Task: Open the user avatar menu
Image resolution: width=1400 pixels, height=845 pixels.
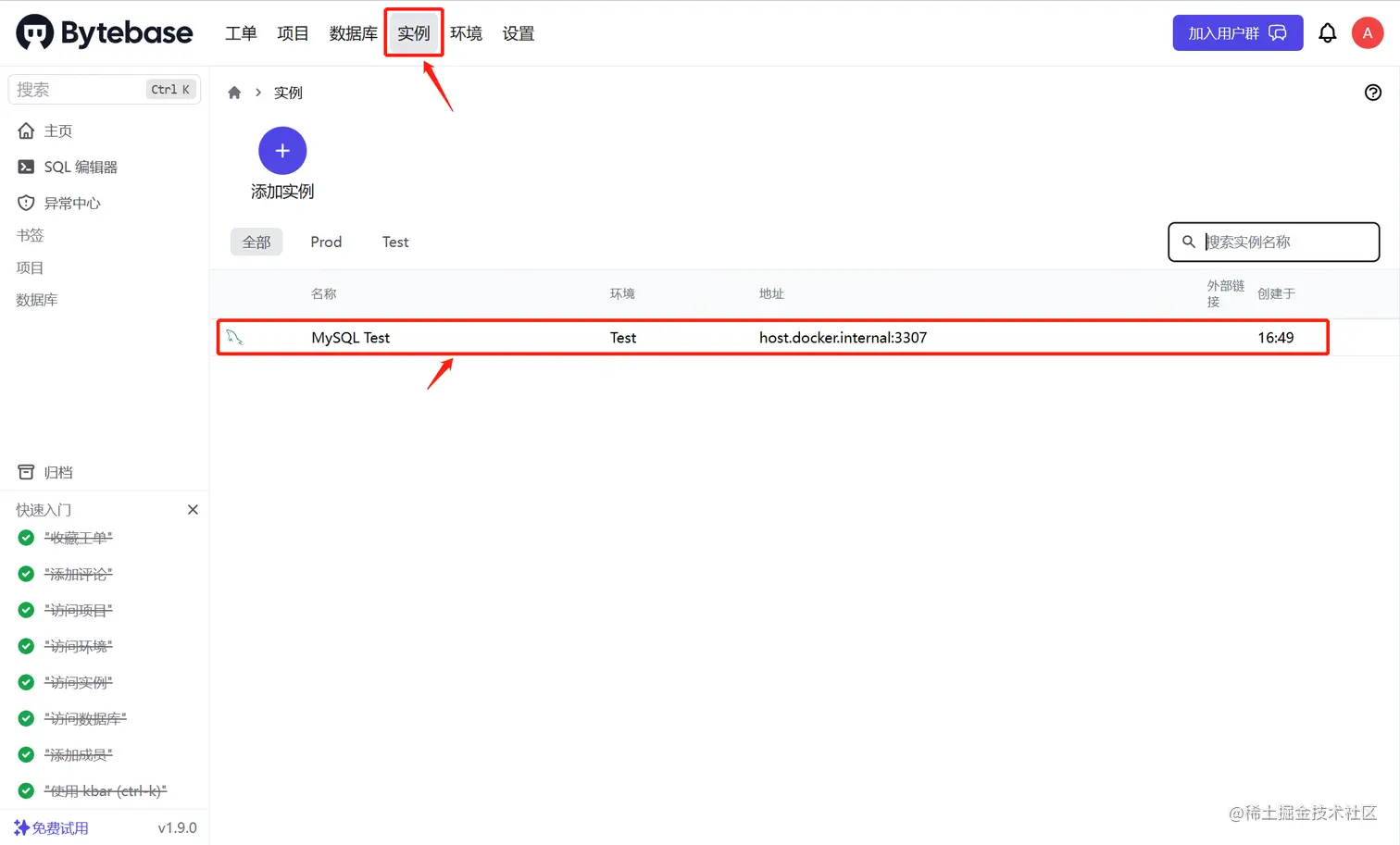Action: 1368,32
